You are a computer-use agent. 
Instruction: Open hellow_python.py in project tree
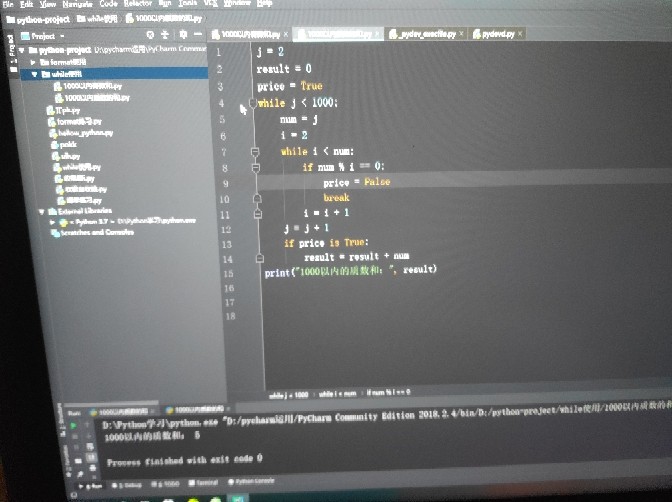click(81, 133)
